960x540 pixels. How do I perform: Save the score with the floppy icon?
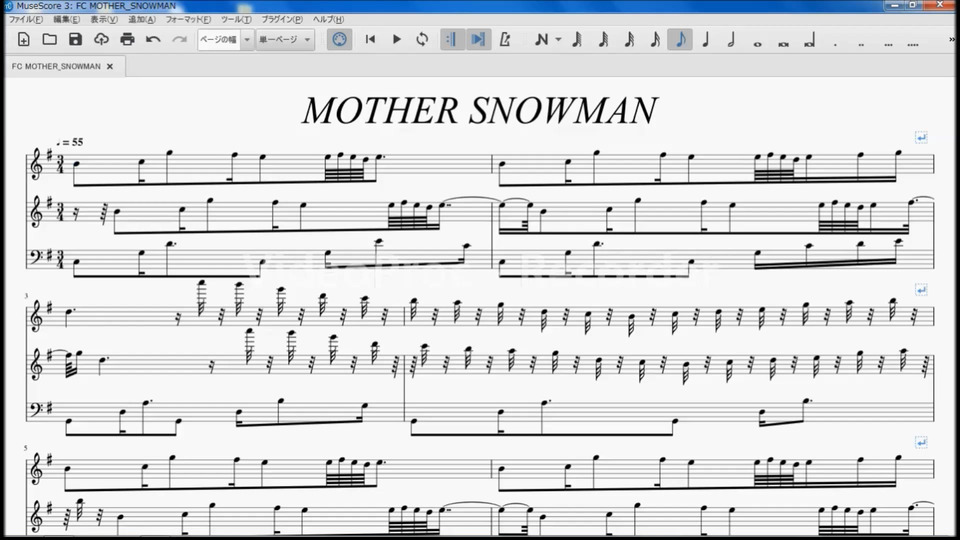coord(75,40)
